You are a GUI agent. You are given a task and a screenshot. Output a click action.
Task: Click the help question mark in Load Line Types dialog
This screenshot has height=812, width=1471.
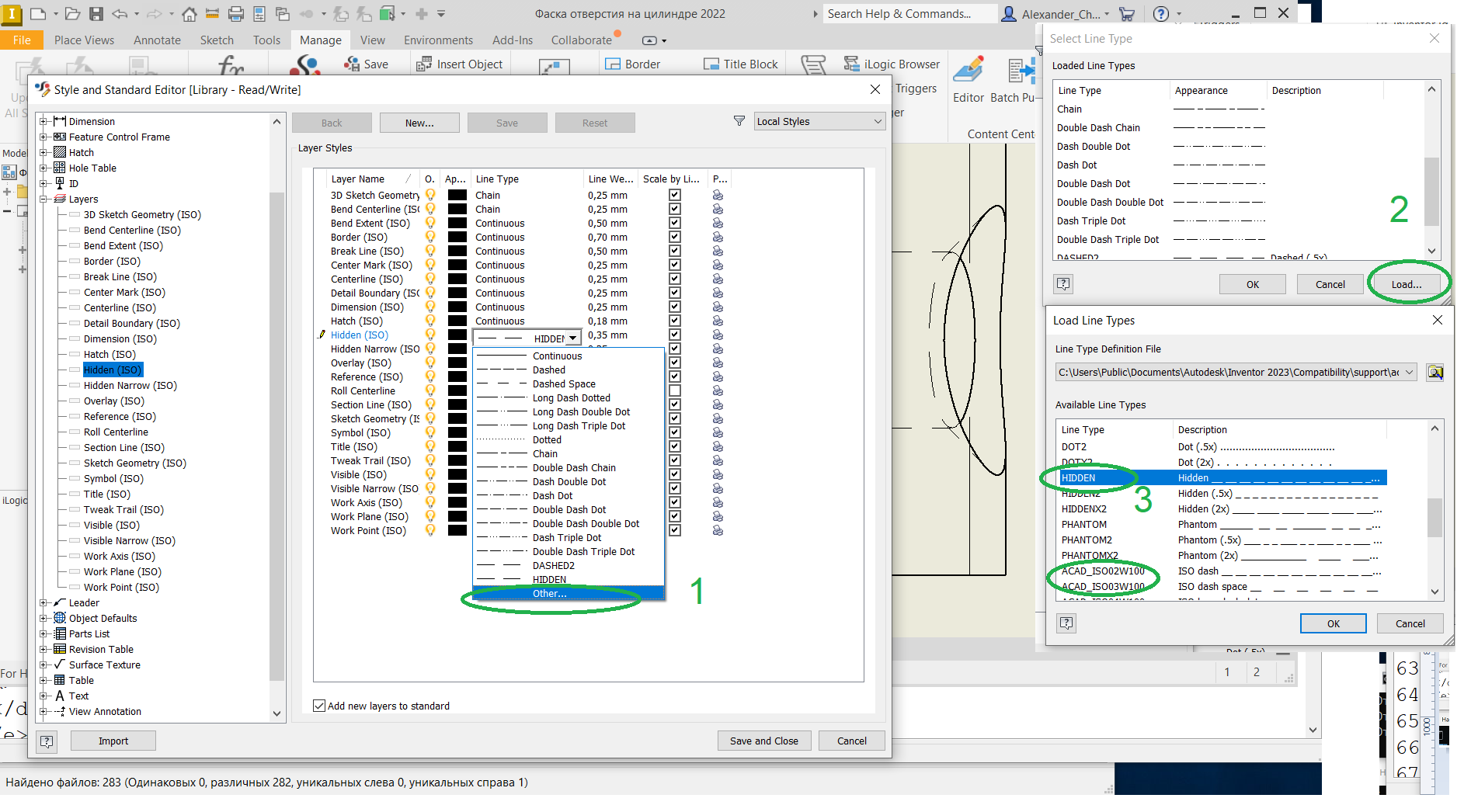point(1066,623)
